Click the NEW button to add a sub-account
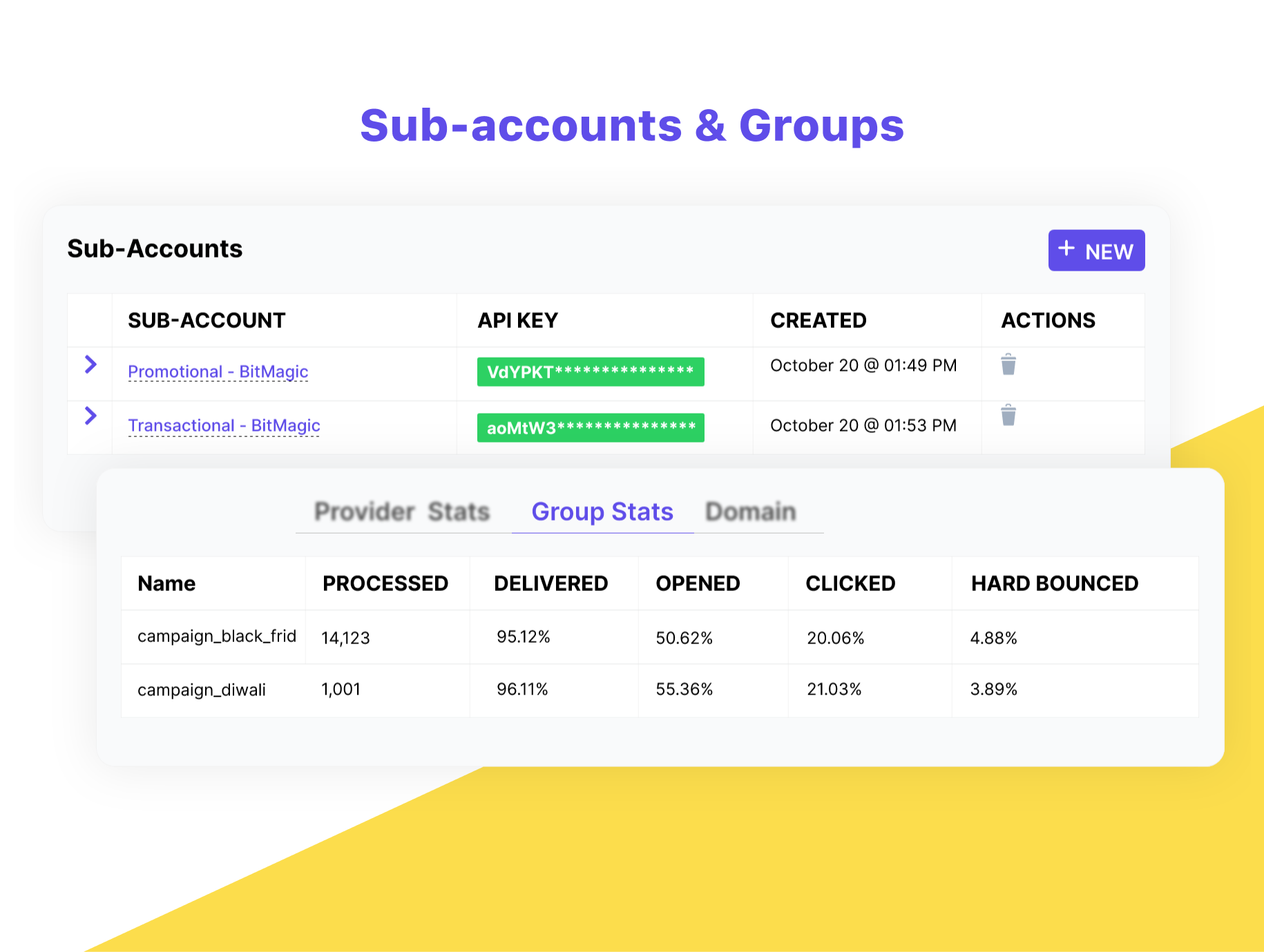Screen dimensions: 1264x952 [x=1096, y=250]
